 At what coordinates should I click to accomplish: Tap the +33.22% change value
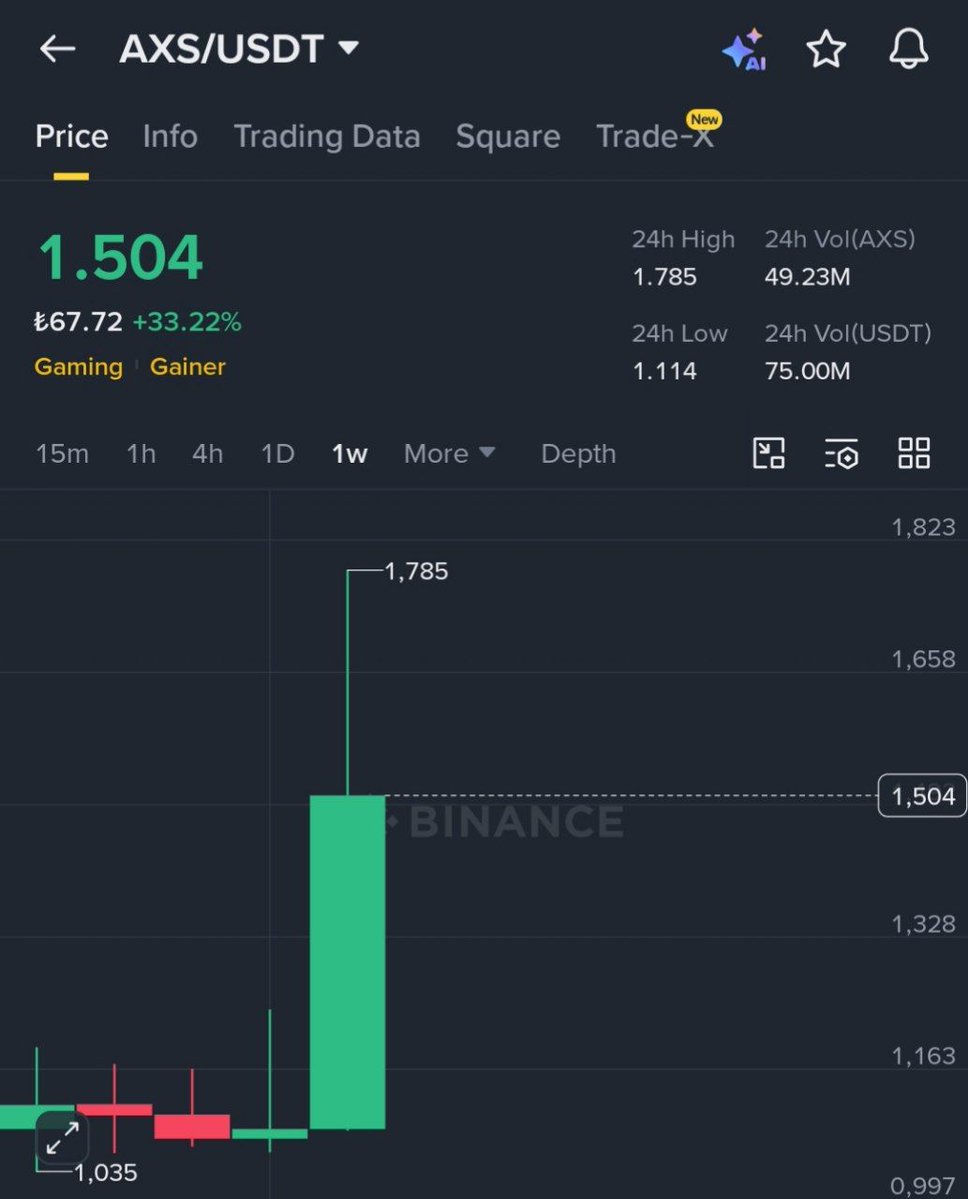point(187,322)
